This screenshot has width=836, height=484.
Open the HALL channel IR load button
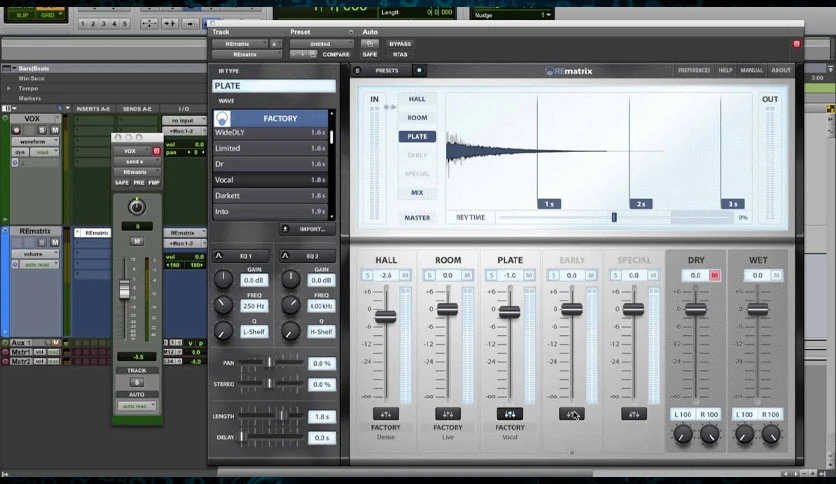385,414
